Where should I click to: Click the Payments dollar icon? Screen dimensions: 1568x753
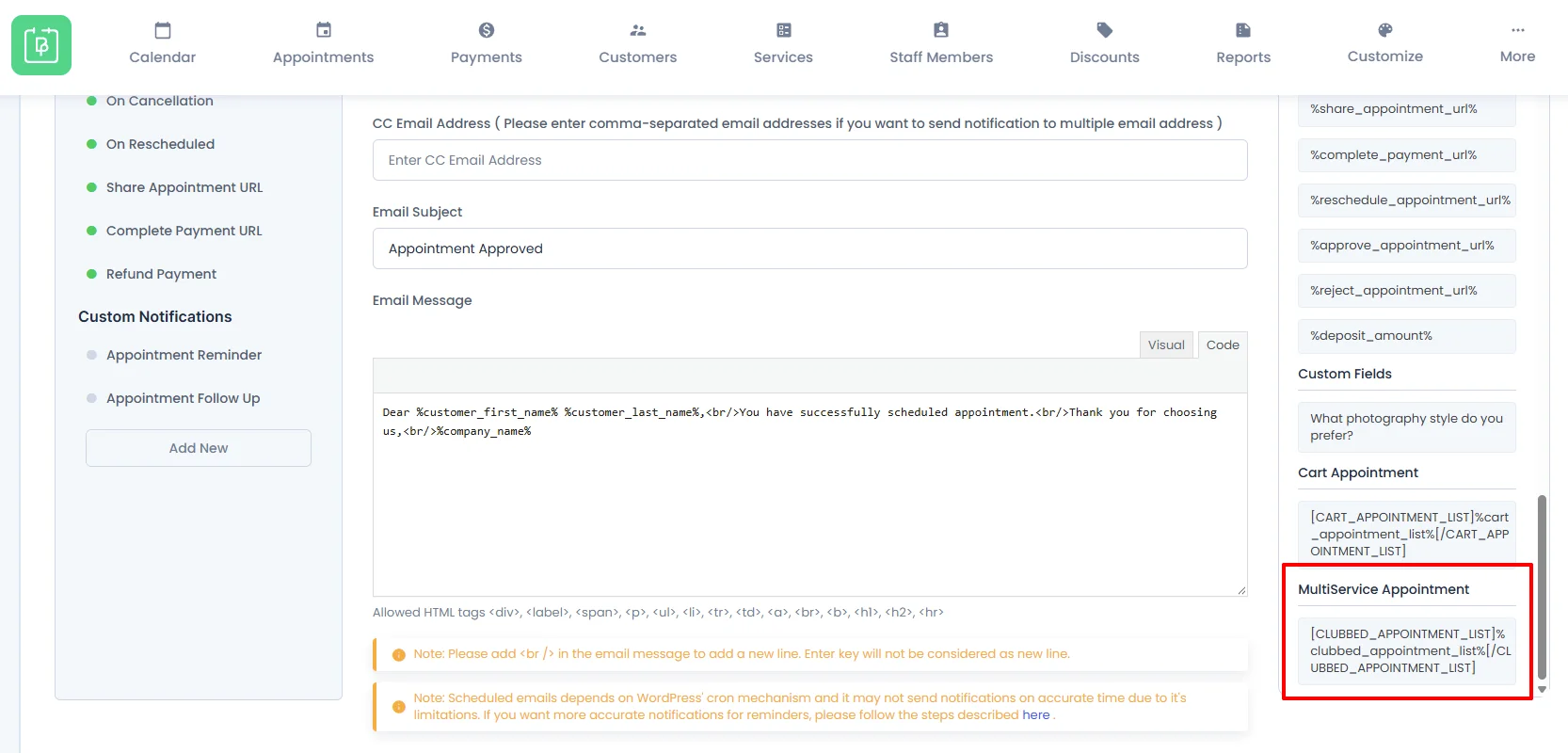click(x=487, y=30)
